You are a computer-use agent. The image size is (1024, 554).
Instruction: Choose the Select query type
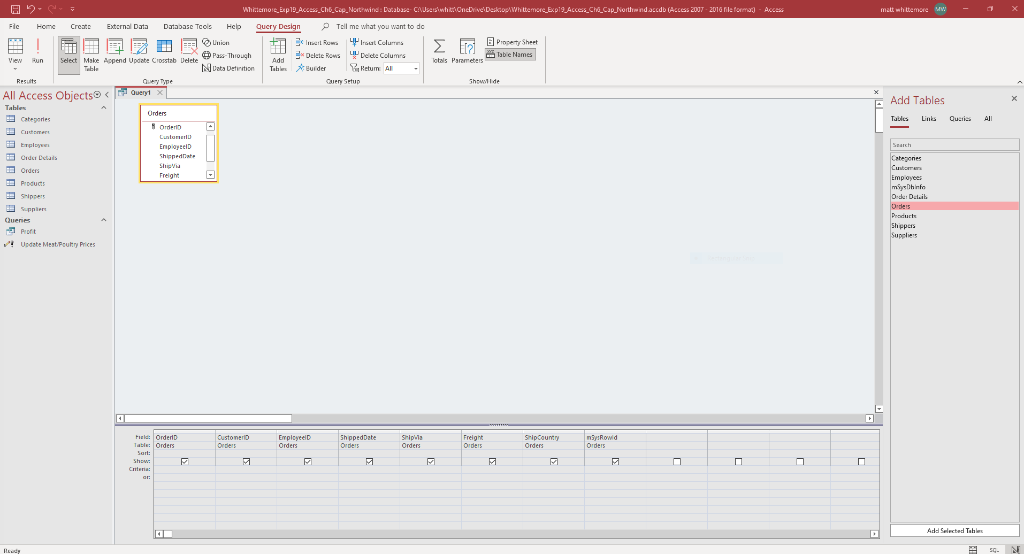click(69, 54)
